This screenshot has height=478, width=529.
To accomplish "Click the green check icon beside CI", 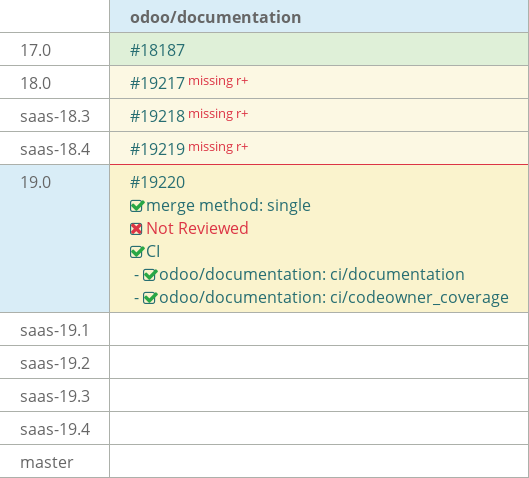I will point(137,252).
